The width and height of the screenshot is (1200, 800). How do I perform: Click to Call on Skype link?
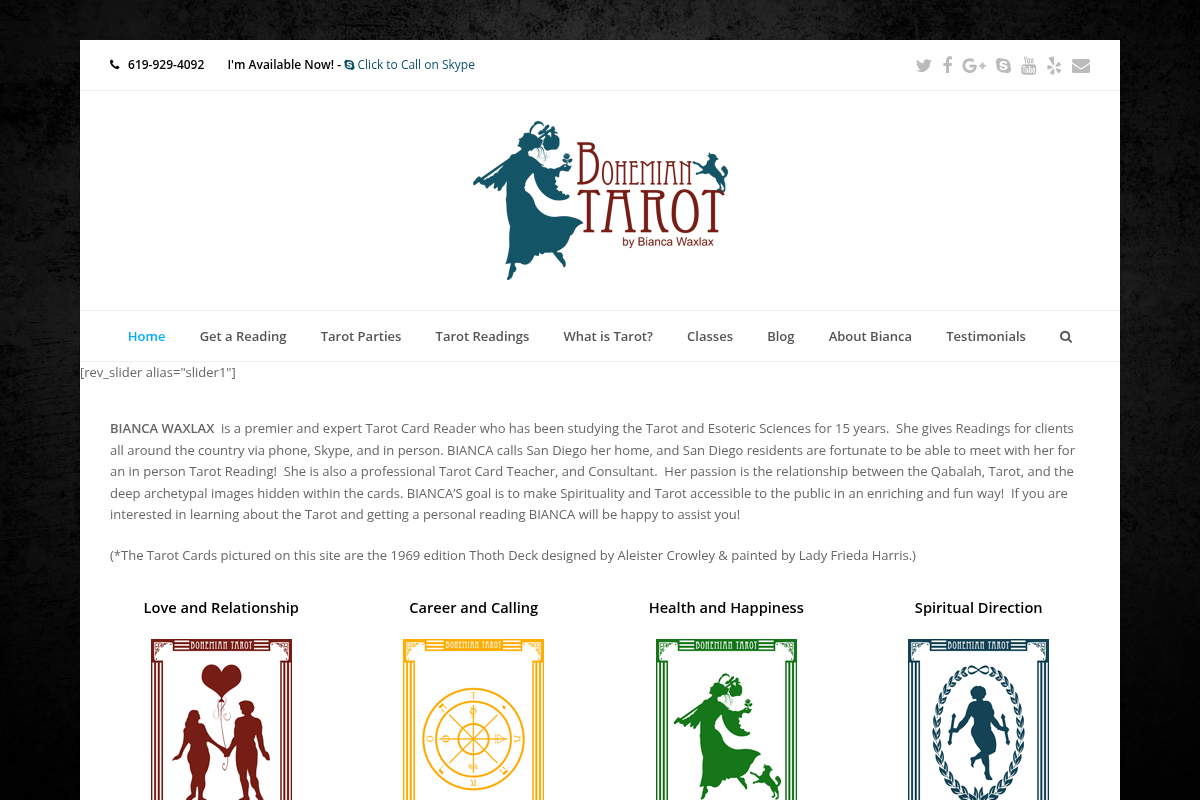tap(415, 65)
